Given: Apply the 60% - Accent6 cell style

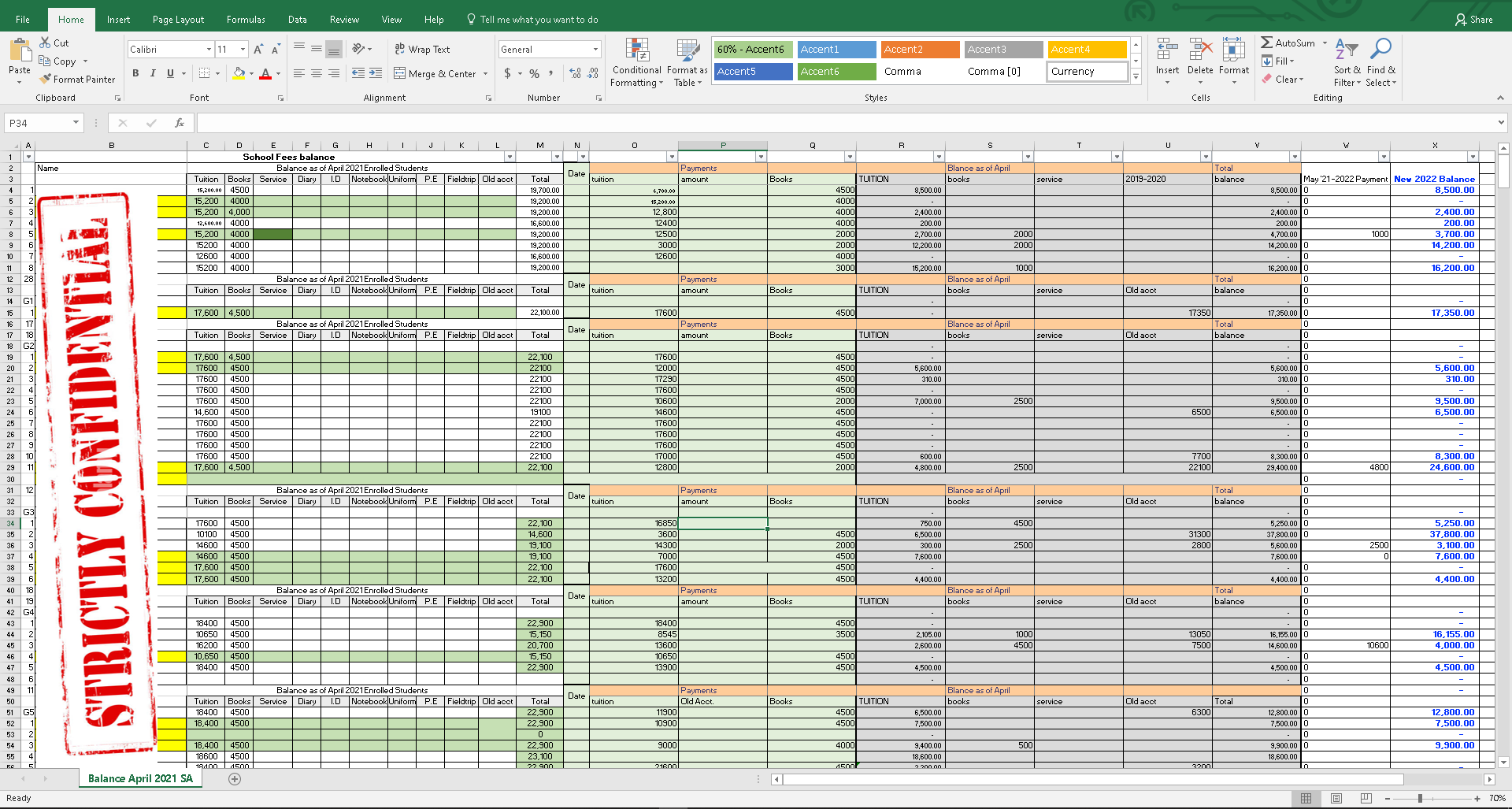Looking at the screenshot, I should coord(754,49).
